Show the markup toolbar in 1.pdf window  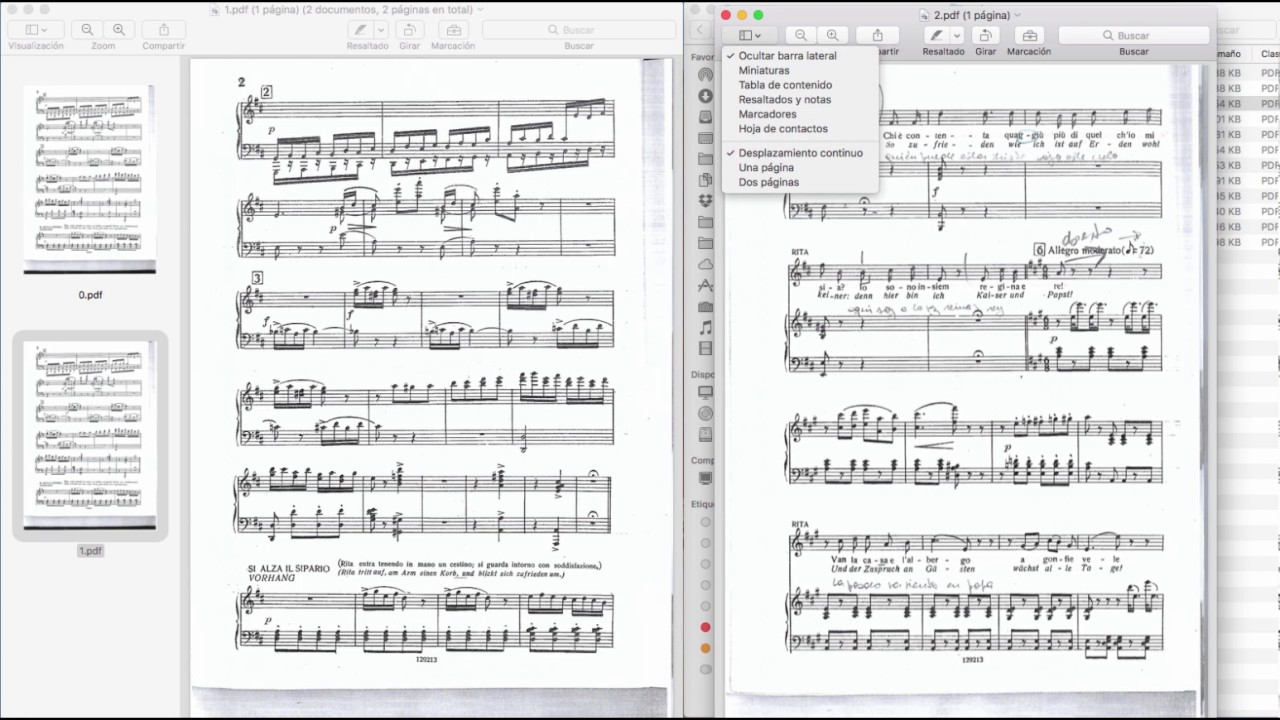[x=453, y=30]
